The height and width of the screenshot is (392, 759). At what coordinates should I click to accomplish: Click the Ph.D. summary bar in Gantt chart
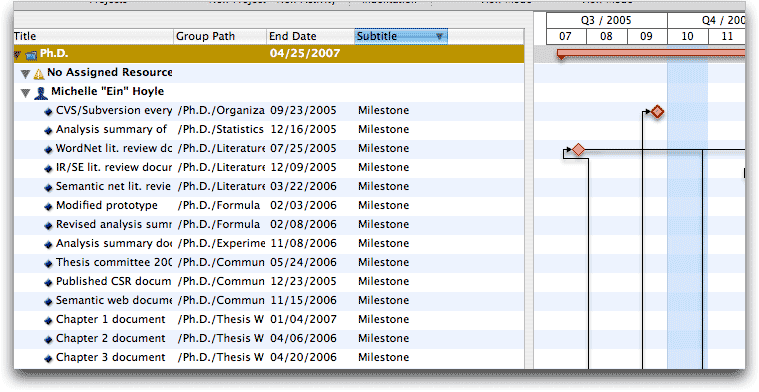[651, 53]
